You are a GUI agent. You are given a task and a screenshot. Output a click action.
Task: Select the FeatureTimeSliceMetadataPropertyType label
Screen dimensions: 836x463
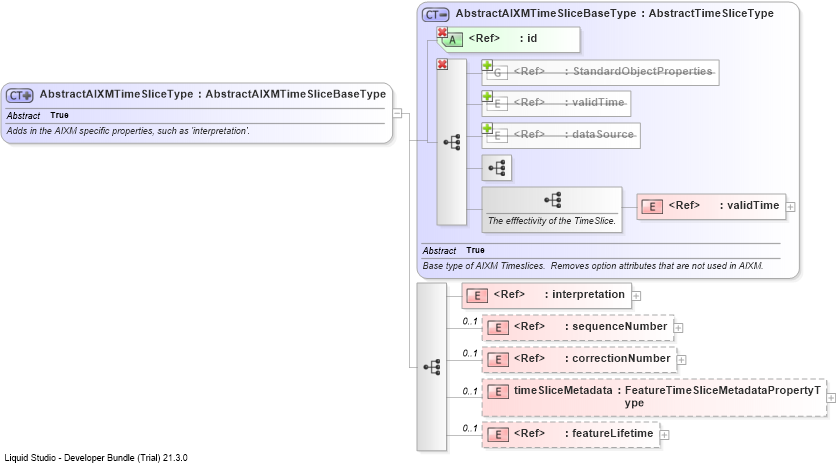coord(722,396)
